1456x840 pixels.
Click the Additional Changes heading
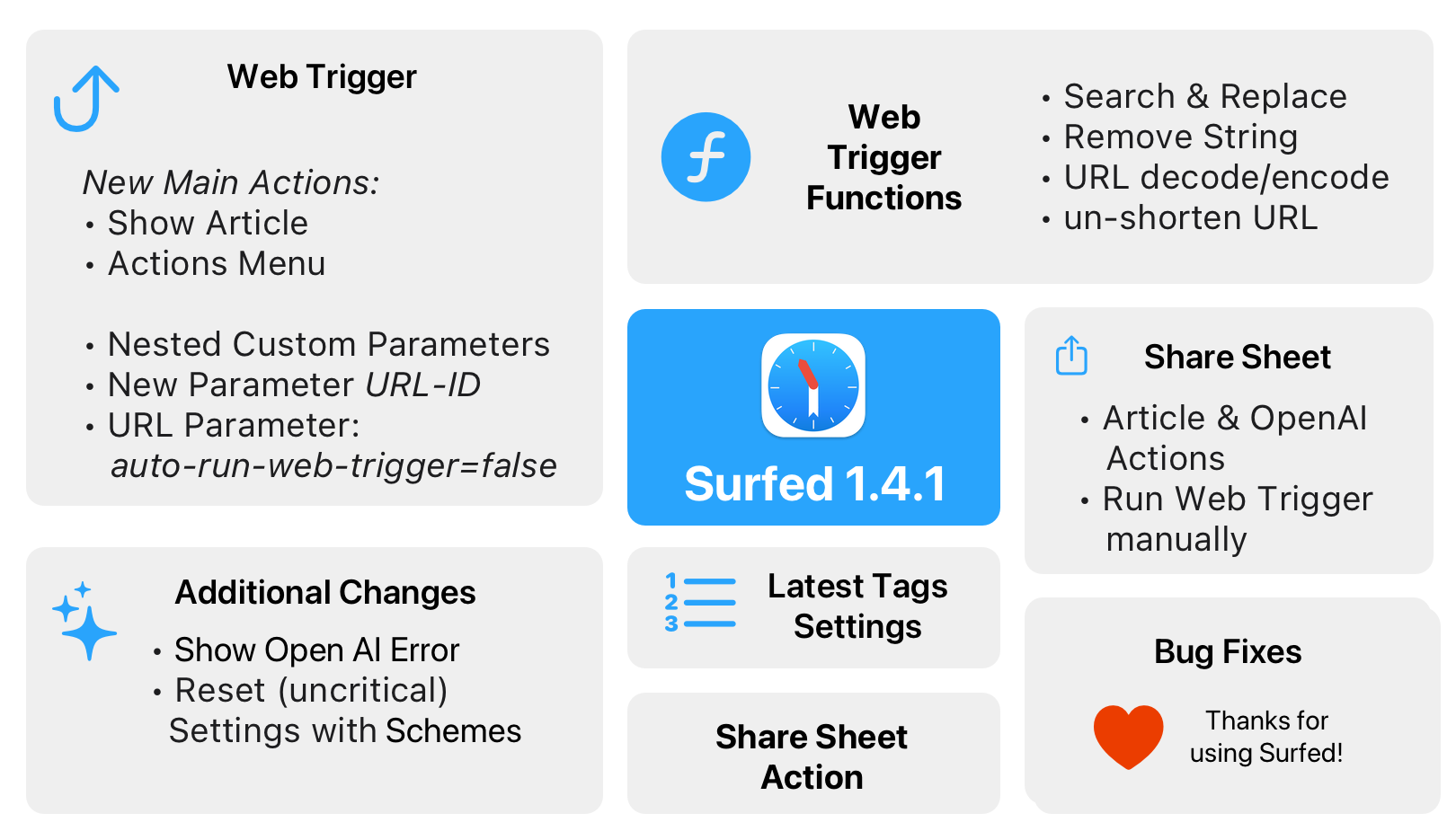click(x=325, y=593)
